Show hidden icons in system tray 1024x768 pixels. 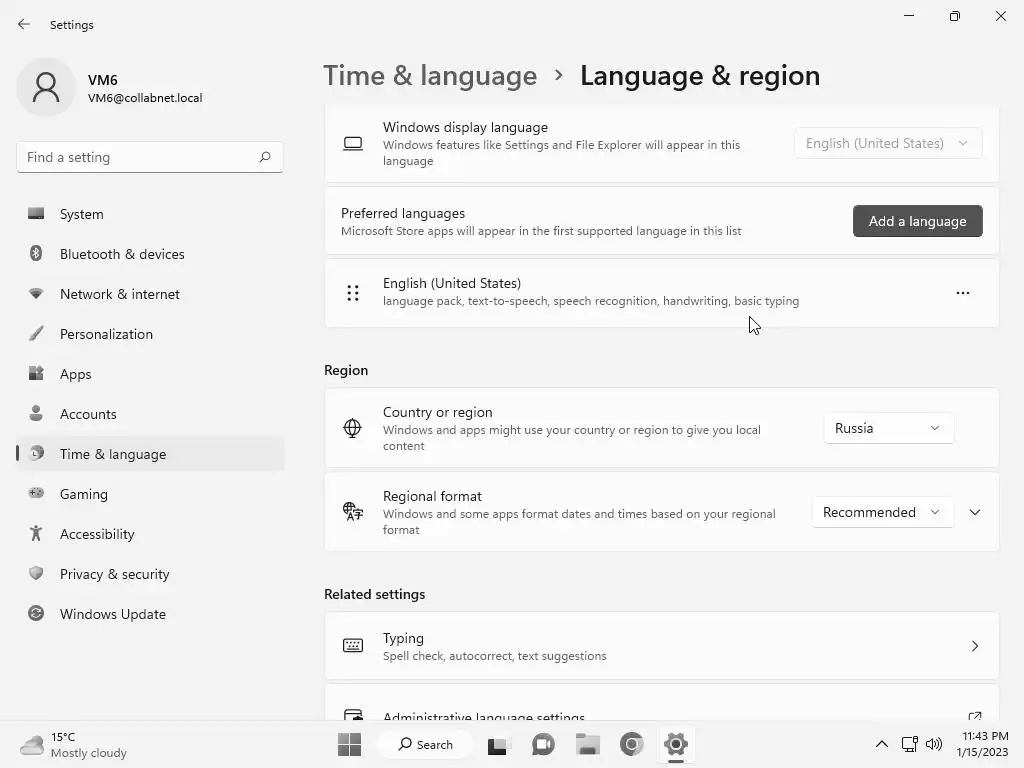pyautogui.click(x=881, y=744)
